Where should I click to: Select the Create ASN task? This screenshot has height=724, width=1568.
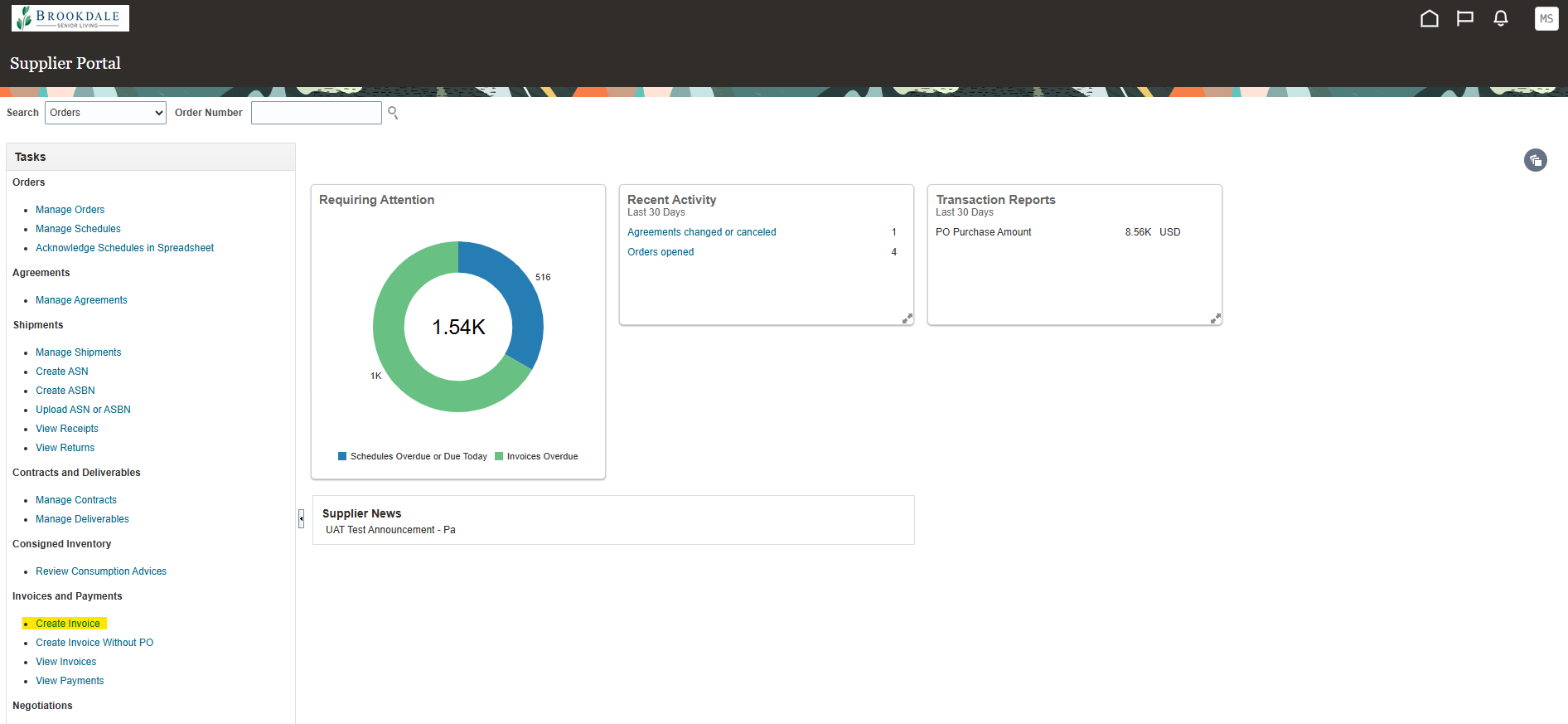coord(62,372)
